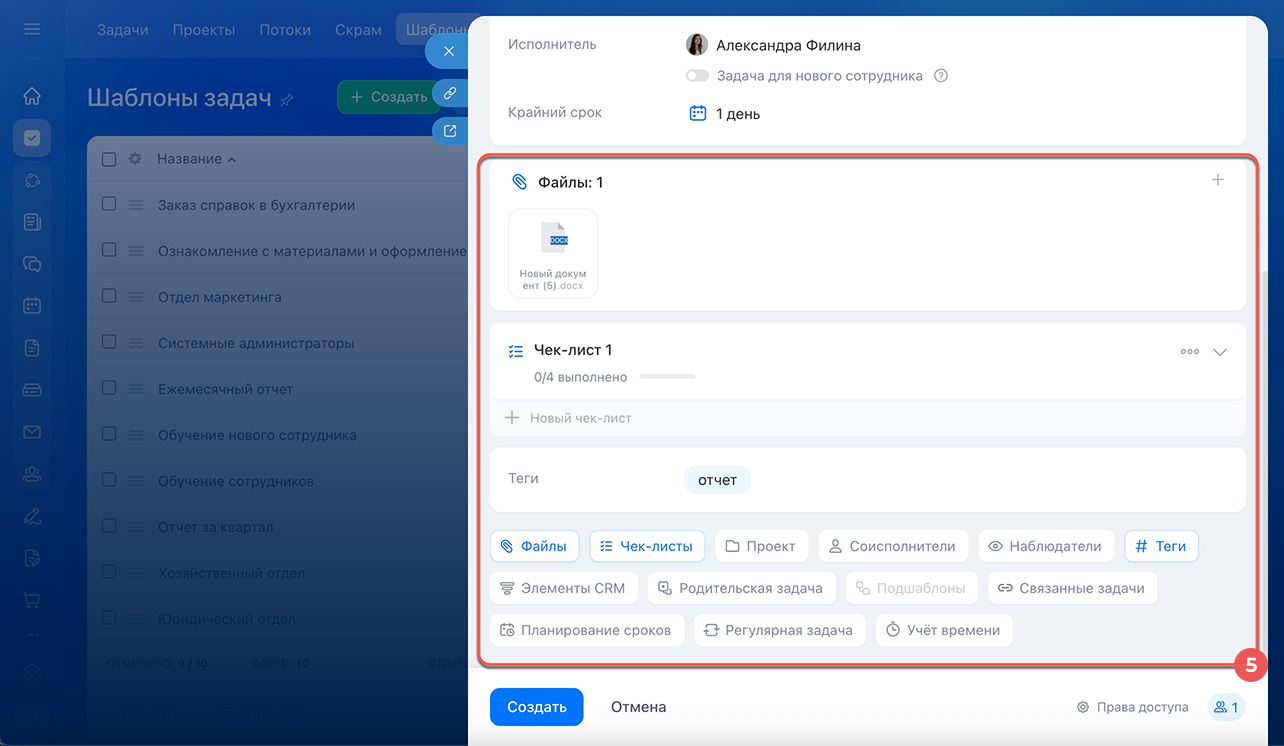This screenshot has width=1284, height=746.
Task: Click the calendar icon in left sidebar
Action: [x=32, y=306]
